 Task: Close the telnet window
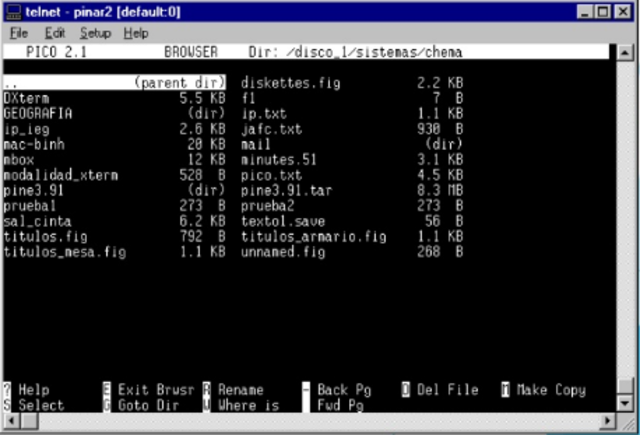coord(623,12)
